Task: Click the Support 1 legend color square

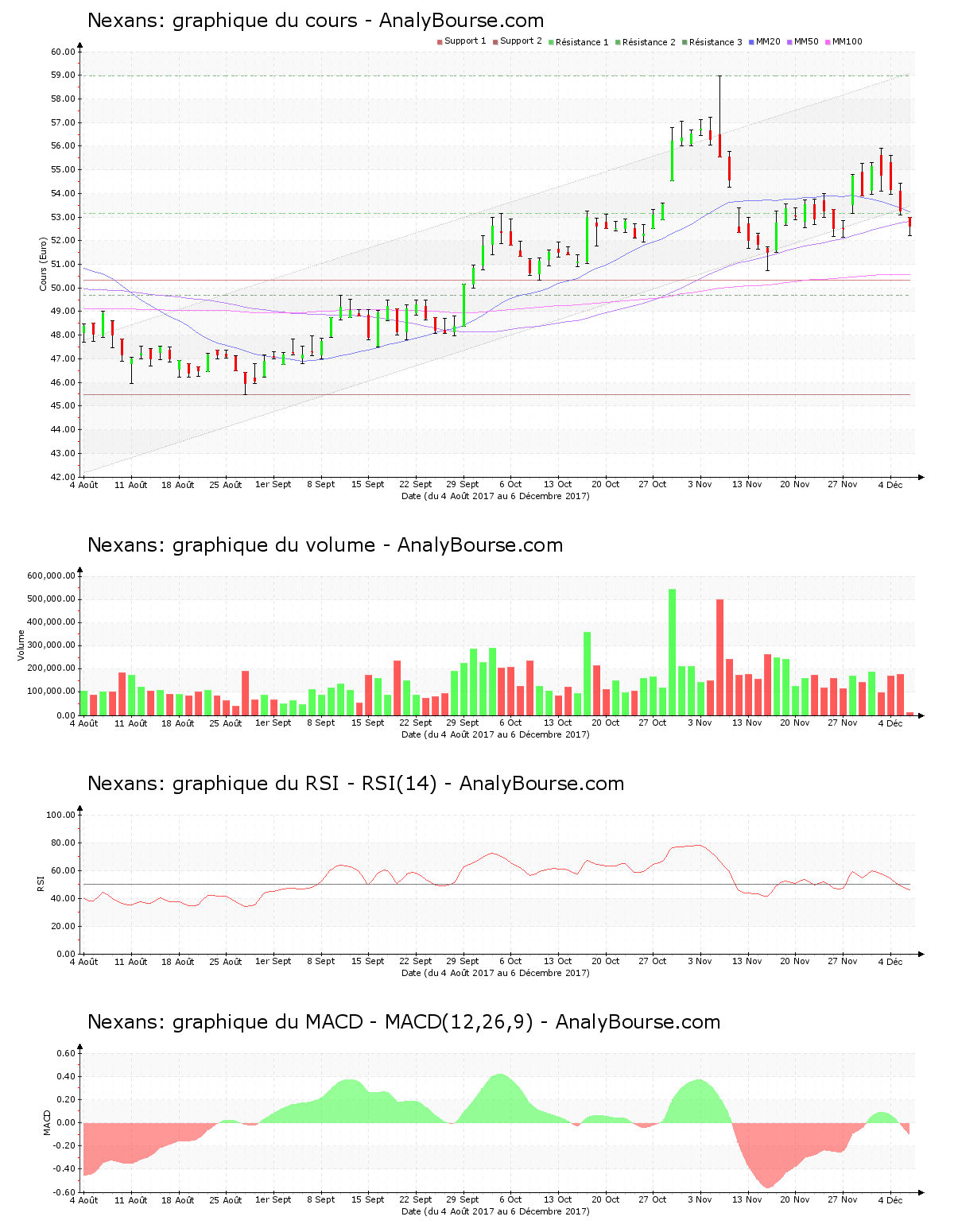Action: click(x=440, y=42)
